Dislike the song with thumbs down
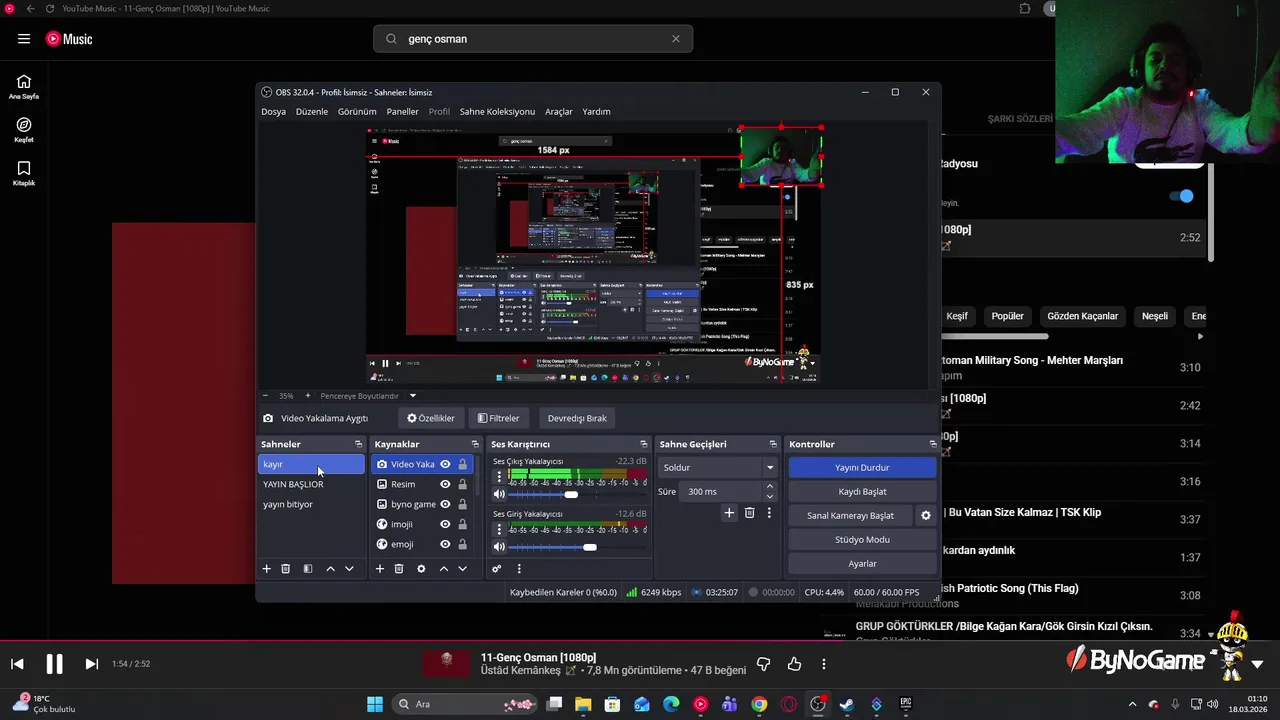 (763, 664)
